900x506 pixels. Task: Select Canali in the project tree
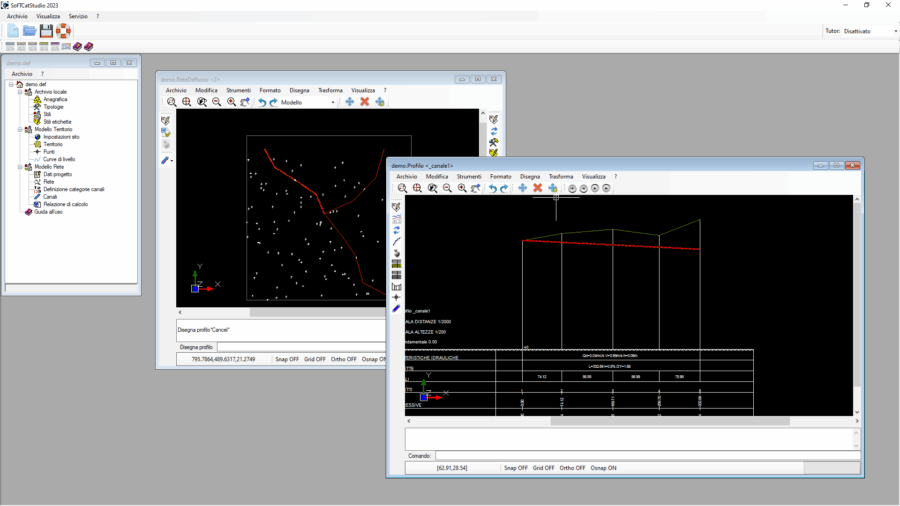[50, 196]
